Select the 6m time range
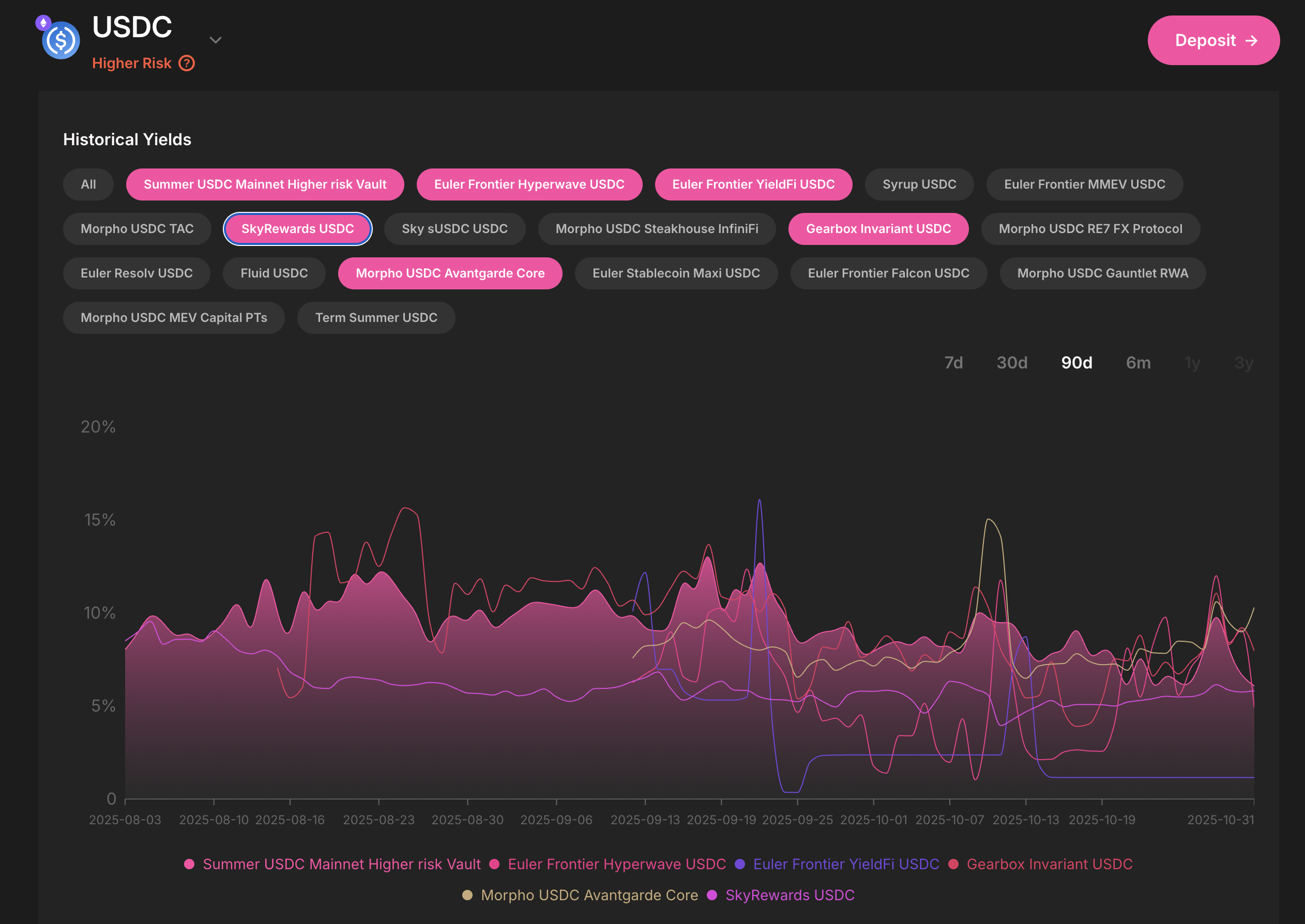1305x924 pixels. coord(1137,362)
